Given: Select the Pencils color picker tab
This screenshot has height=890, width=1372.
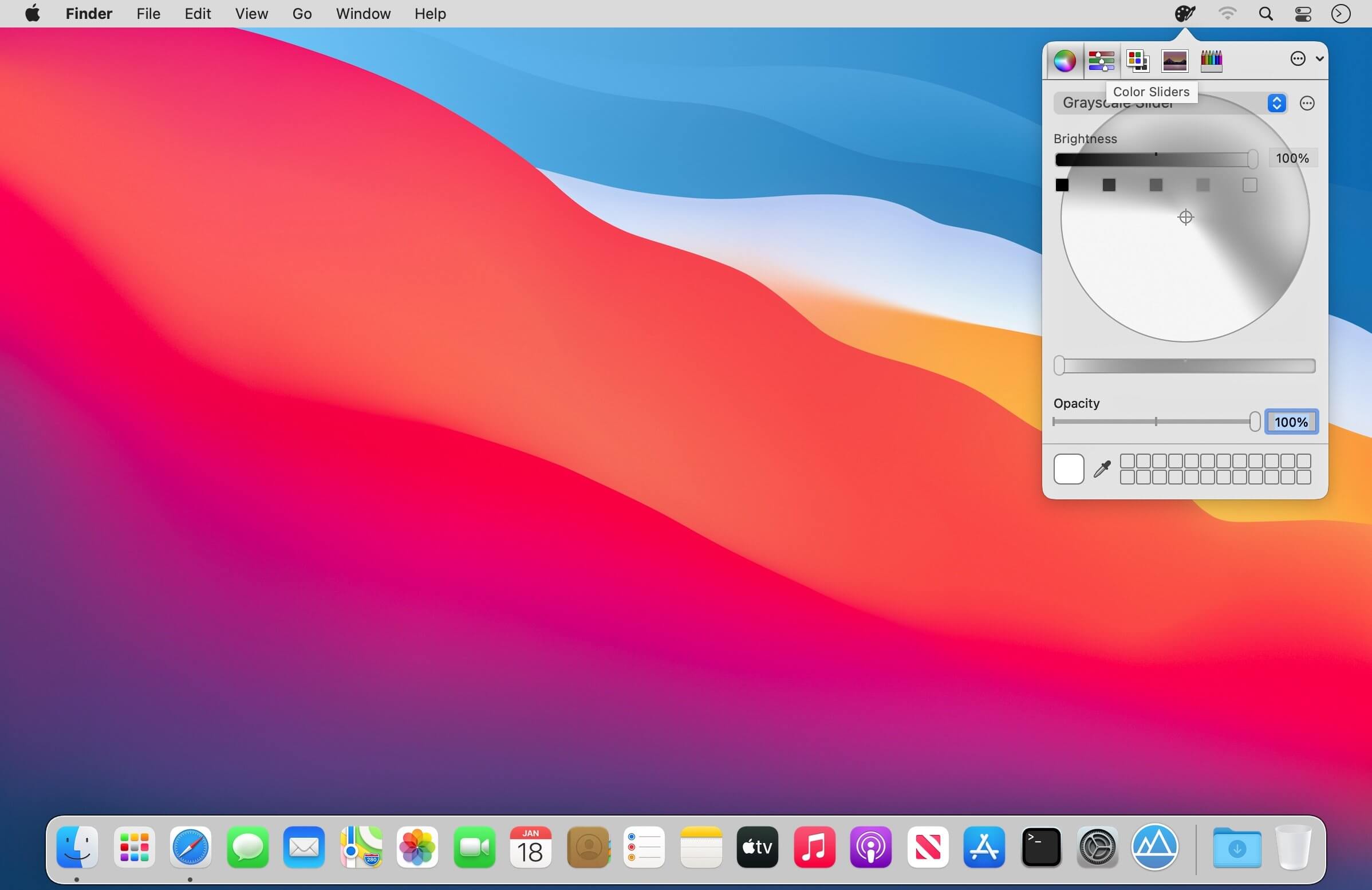Looking at the screenshot, I should (x=1211, y=60).
